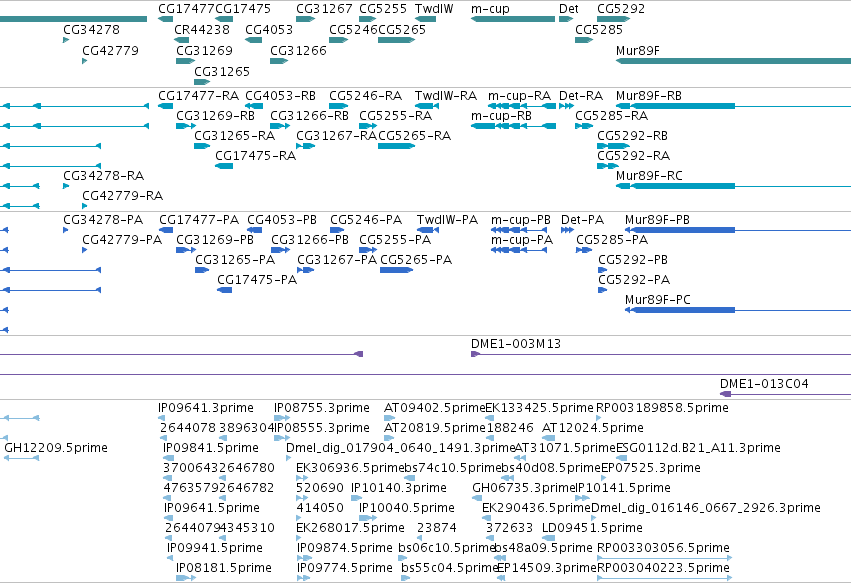Select the CG5285 gene label
851x583 pixels.
[599, 30]
